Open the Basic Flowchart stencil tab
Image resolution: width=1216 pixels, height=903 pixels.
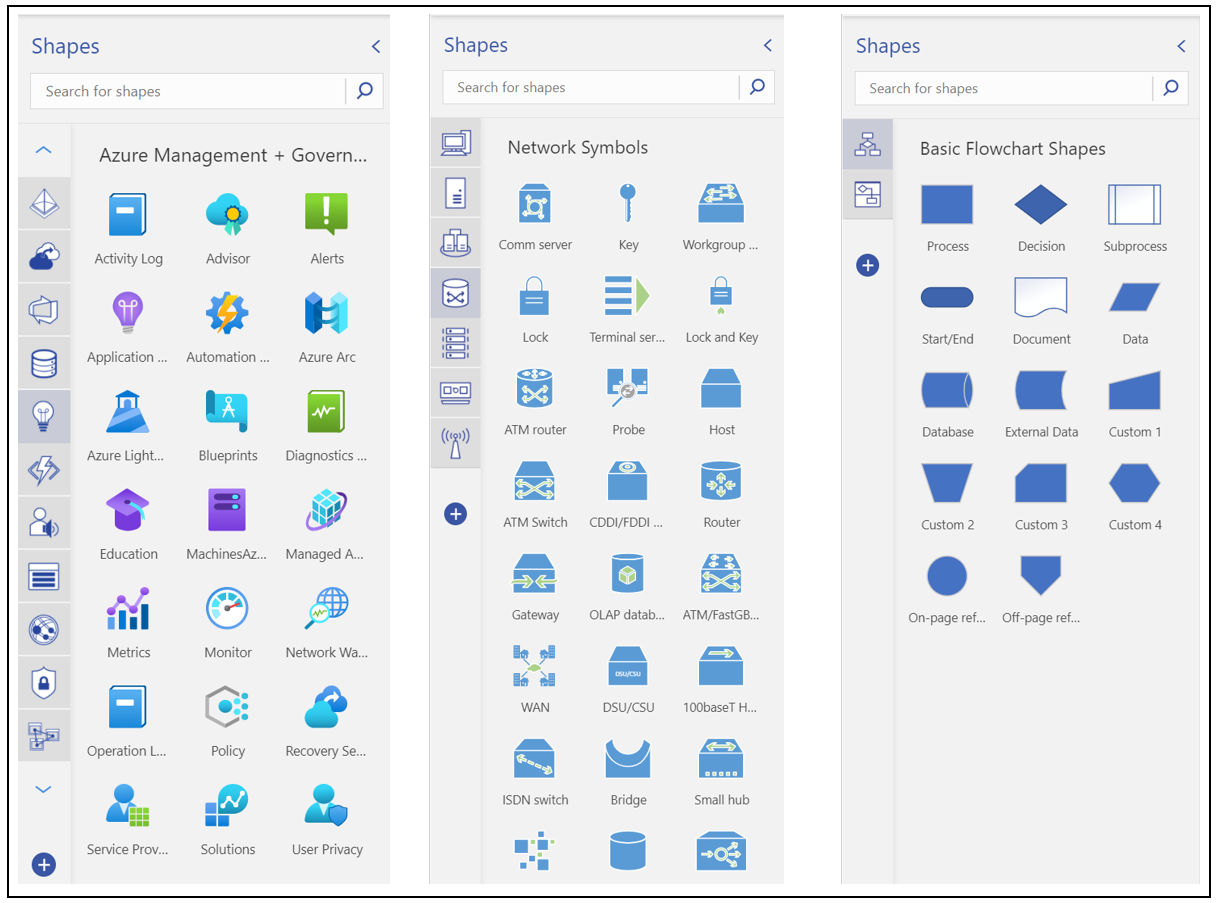coord(867,144)
